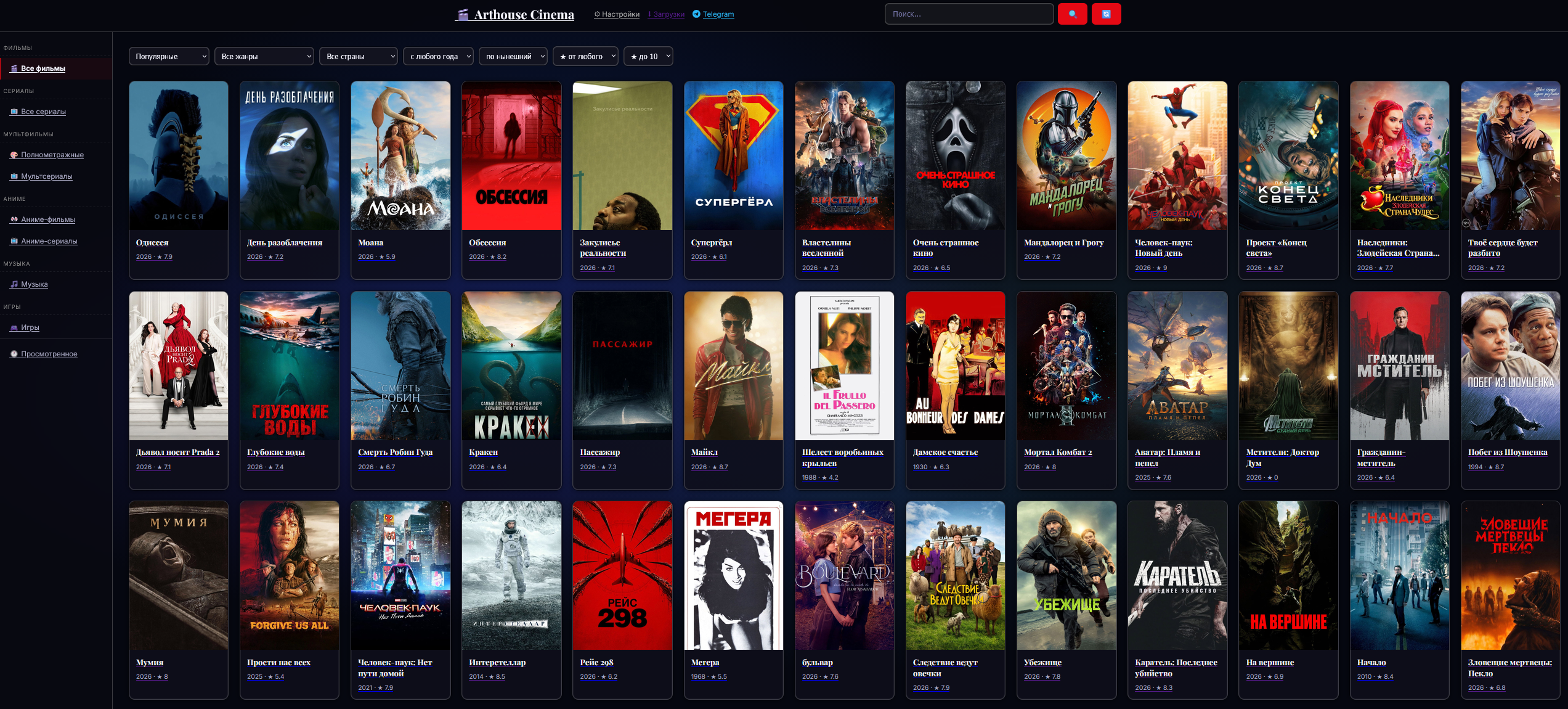The width and height of the screenshot is (1568, 709).
Task: Open the 'Интерстеллар' title link
Action: [497, 662]
